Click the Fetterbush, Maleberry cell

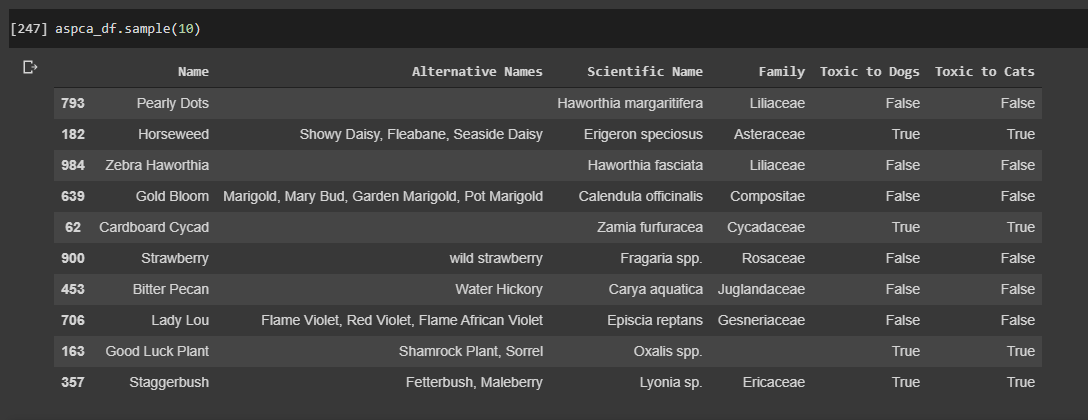(474, 382)
